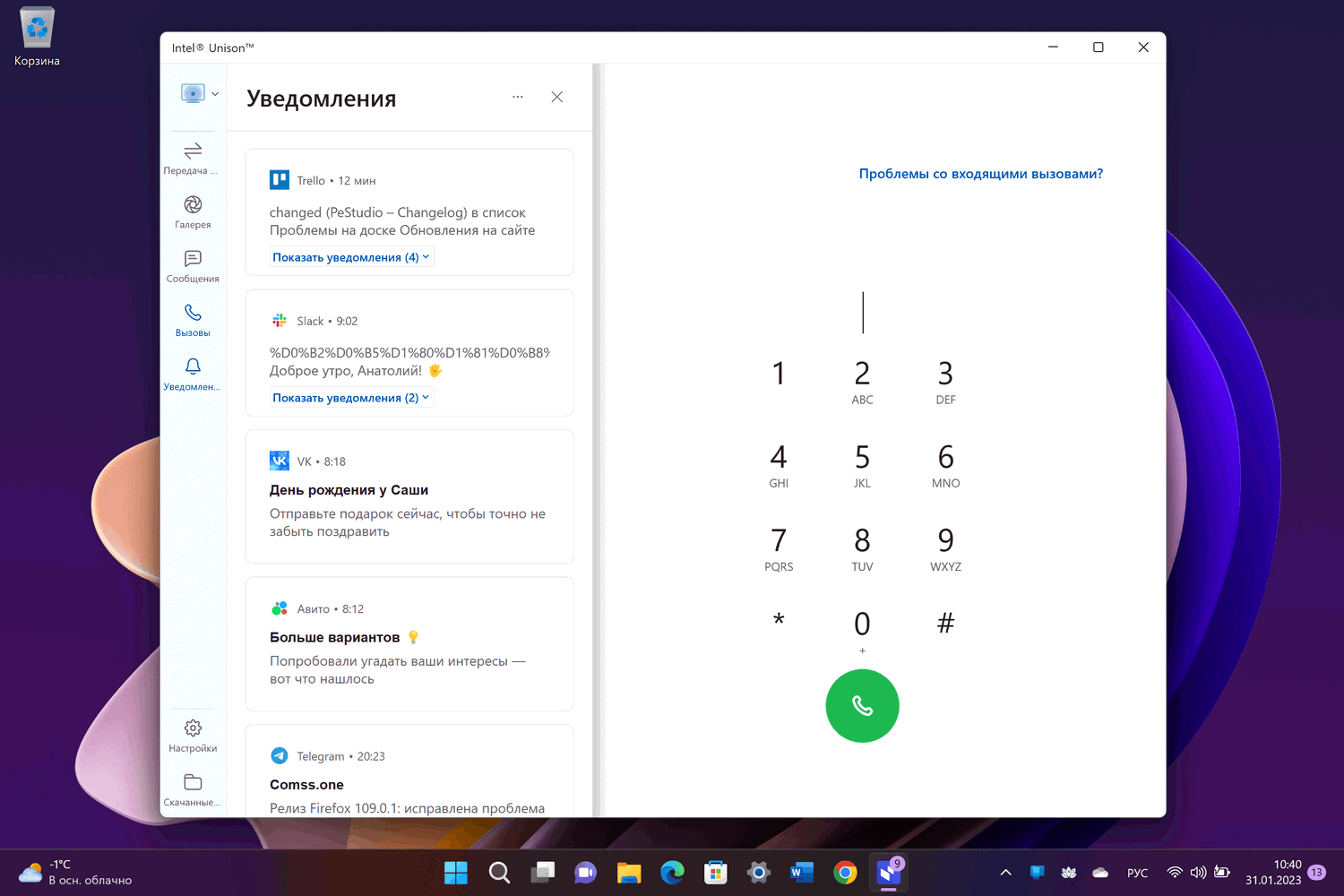Open the Notifications section (Уведомления) in sidebar
This screenshot has height=896, width=1344.
tap(193, 375)
